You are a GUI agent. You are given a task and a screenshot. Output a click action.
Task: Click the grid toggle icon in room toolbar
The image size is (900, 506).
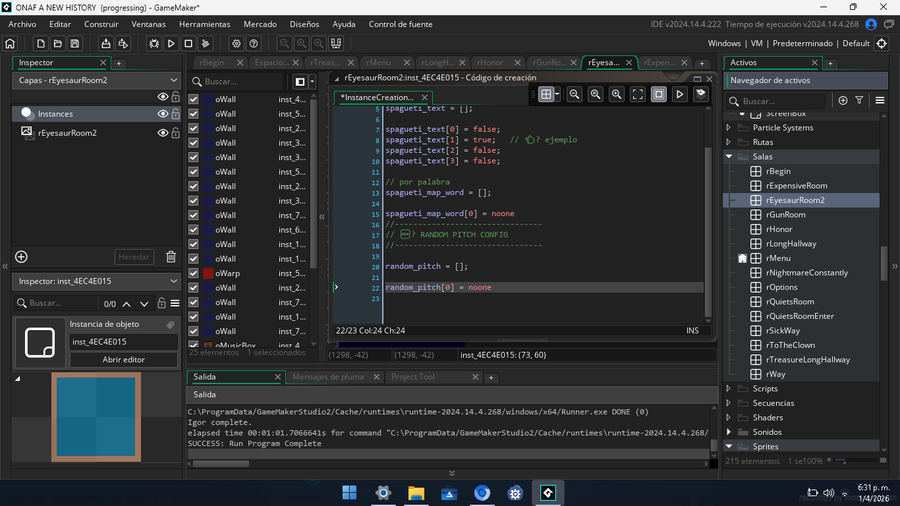[547, 94]
